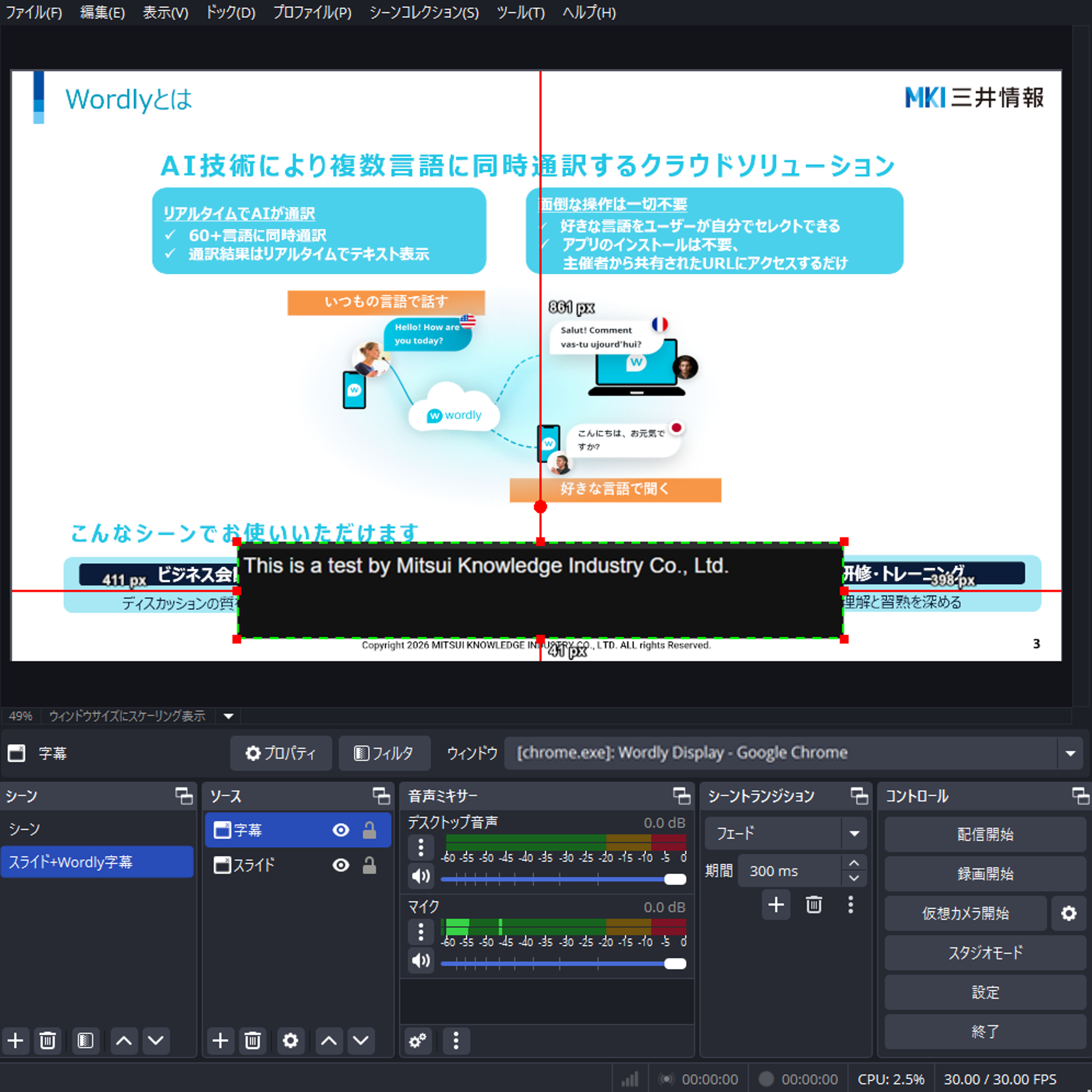Viewport: 1092px width, 1092px height.
Task: Toggle lock on 字幕 source
Action: tap(369, 830)
